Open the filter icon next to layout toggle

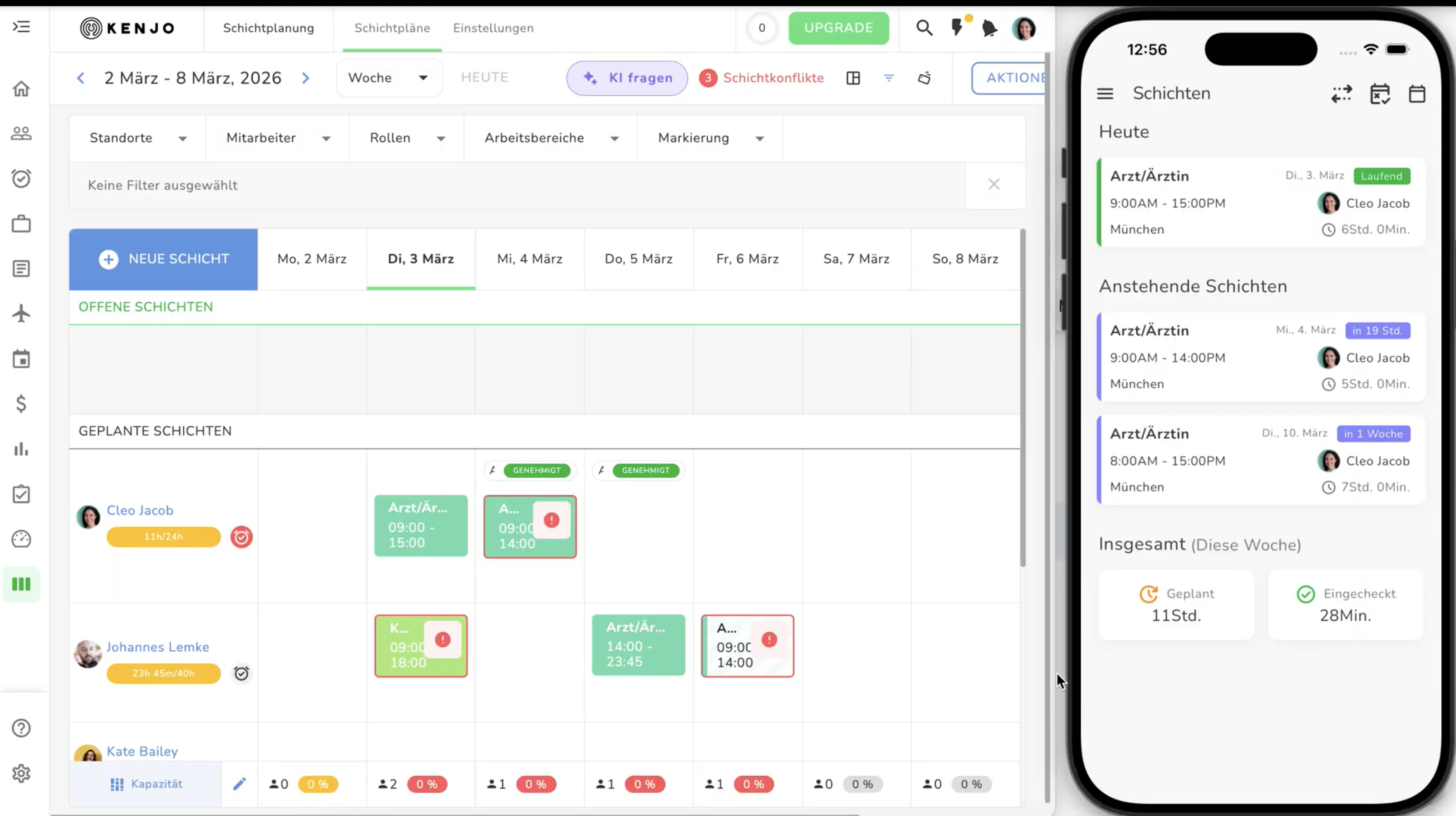pos(889,78)
